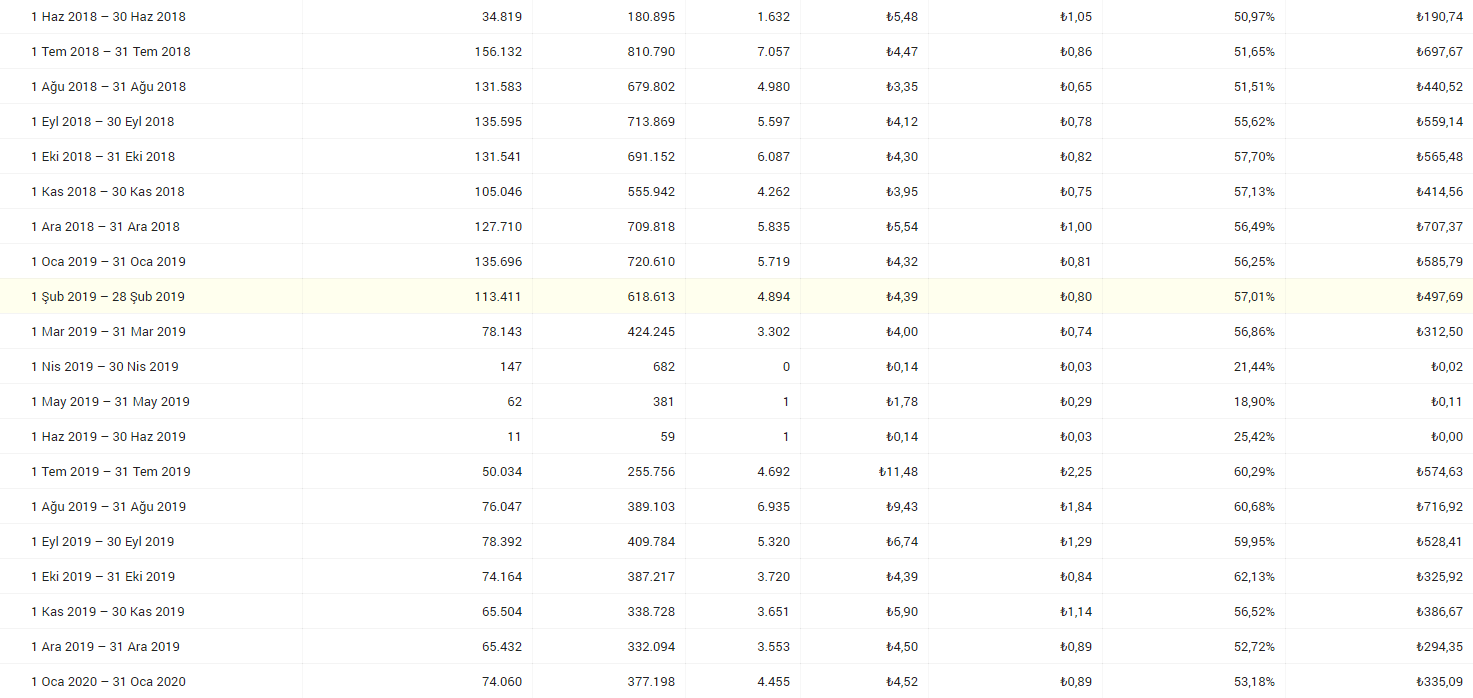Click the 62,13% cell for Eki 2019
Viewport: 1473px width, 698px height.
click(x=1254, y=577)
